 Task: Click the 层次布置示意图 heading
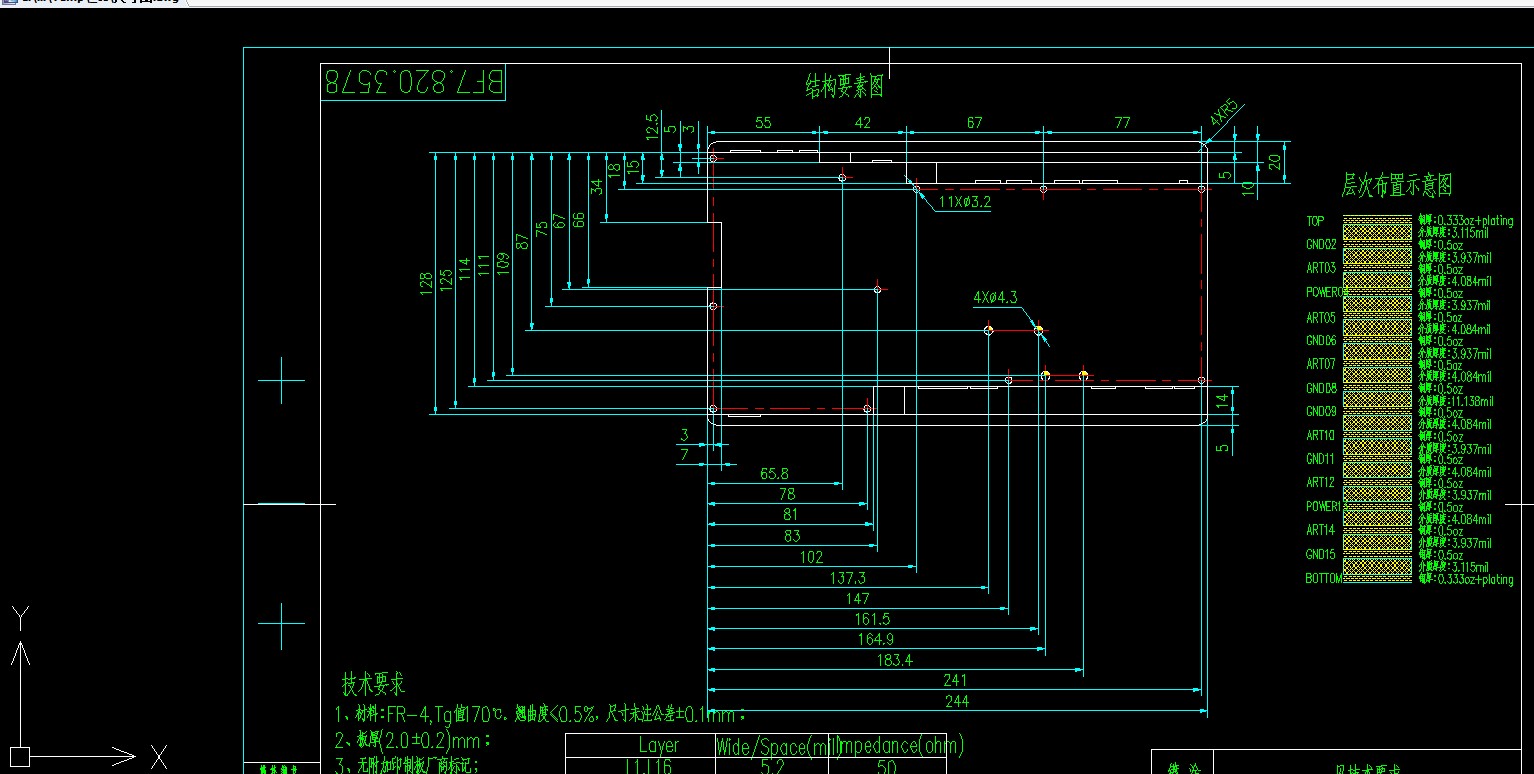point(1396,185)
